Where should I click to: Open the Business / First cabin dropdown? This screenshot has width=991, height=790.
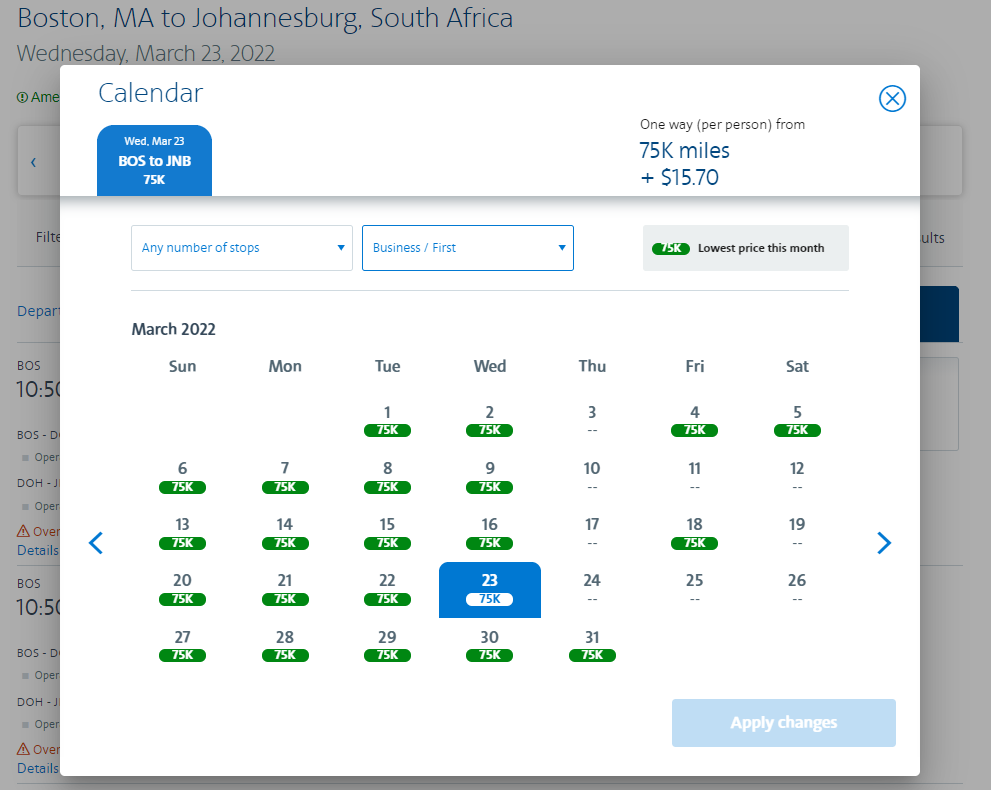coord(467,247)
